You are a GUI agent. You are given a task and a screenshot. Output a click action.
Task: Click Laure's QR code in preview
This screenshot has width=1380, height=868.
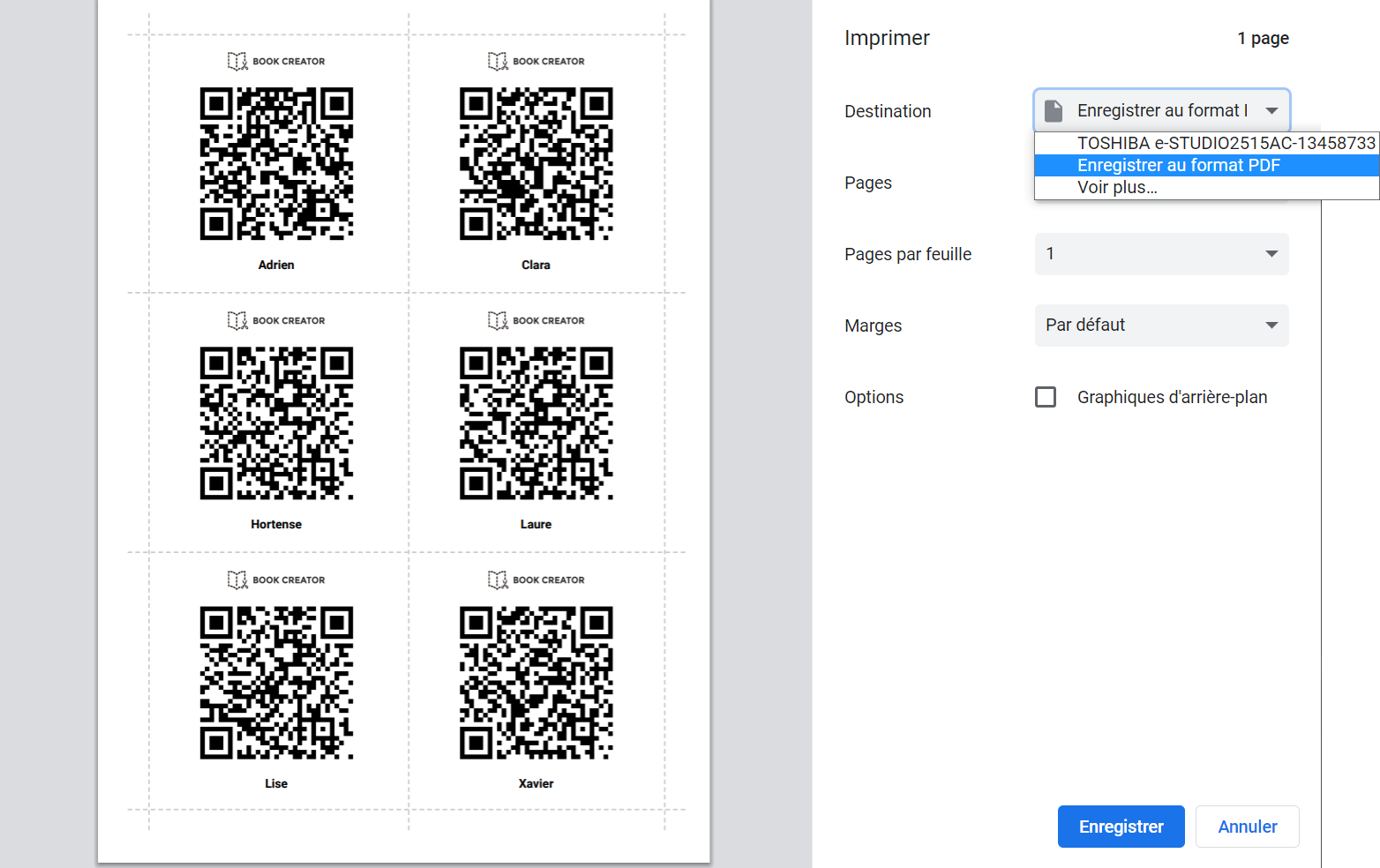pos(536,423)
